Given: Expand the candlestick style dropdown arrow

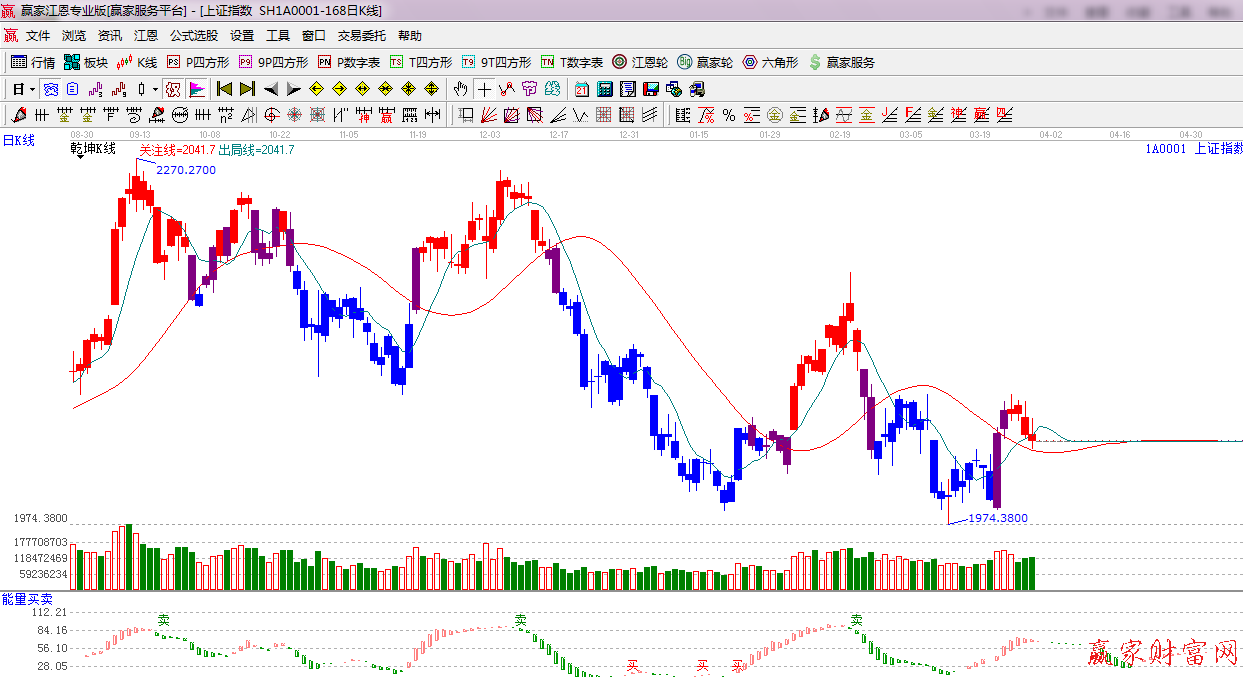Looking at the screenshot, I should 155,89.
